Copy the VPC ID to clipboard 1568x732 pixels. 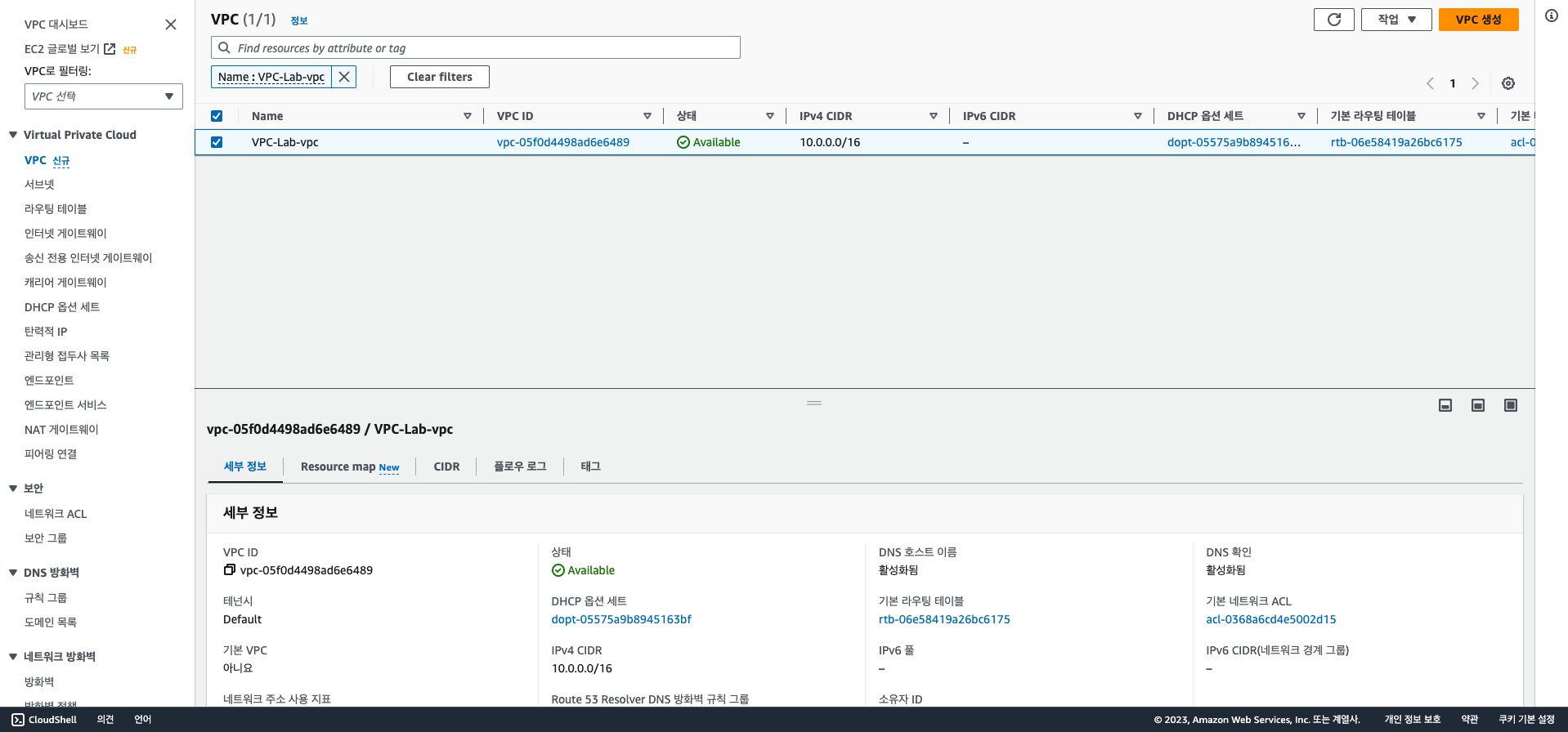pyautogui.click(x=230, y=570)
